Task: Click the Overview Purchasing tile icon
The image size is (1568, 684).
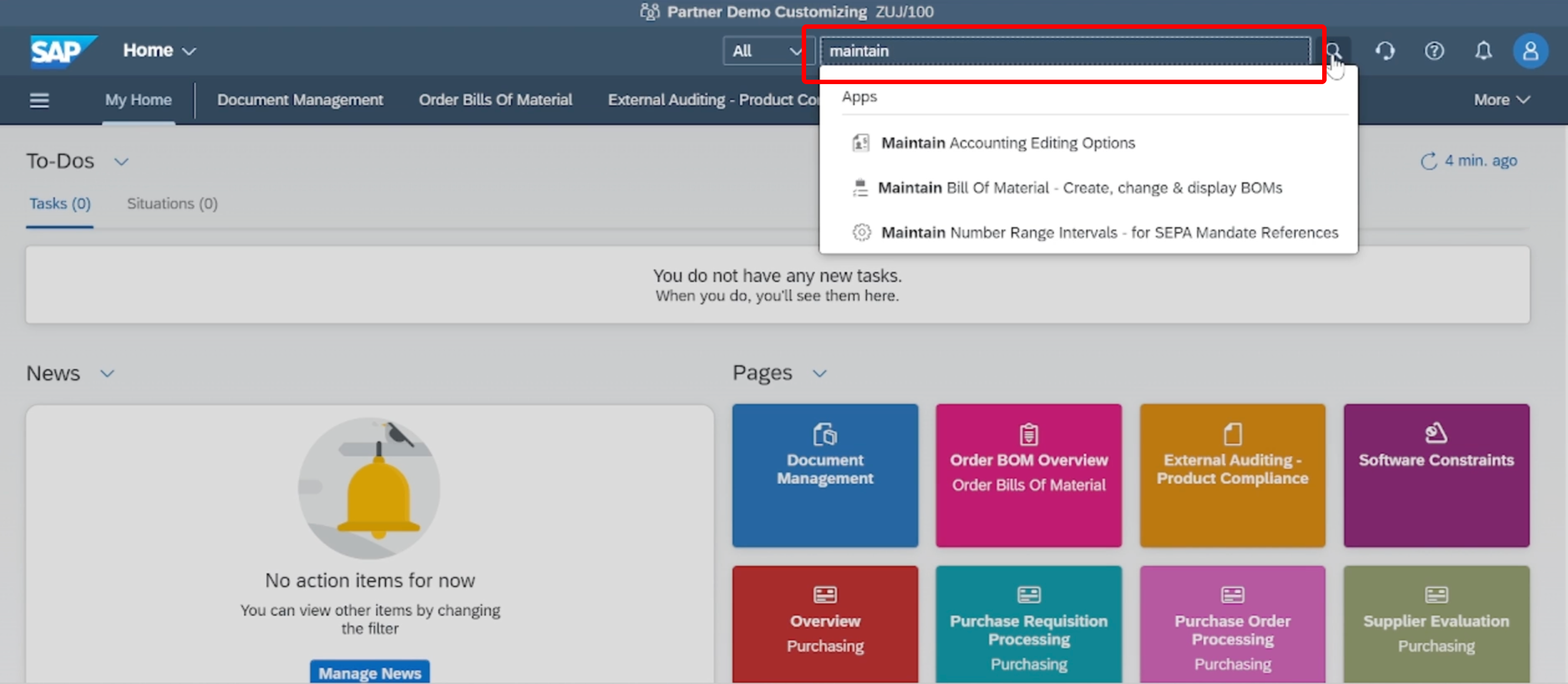Action: pyautogui.click(x=825, y=594)
